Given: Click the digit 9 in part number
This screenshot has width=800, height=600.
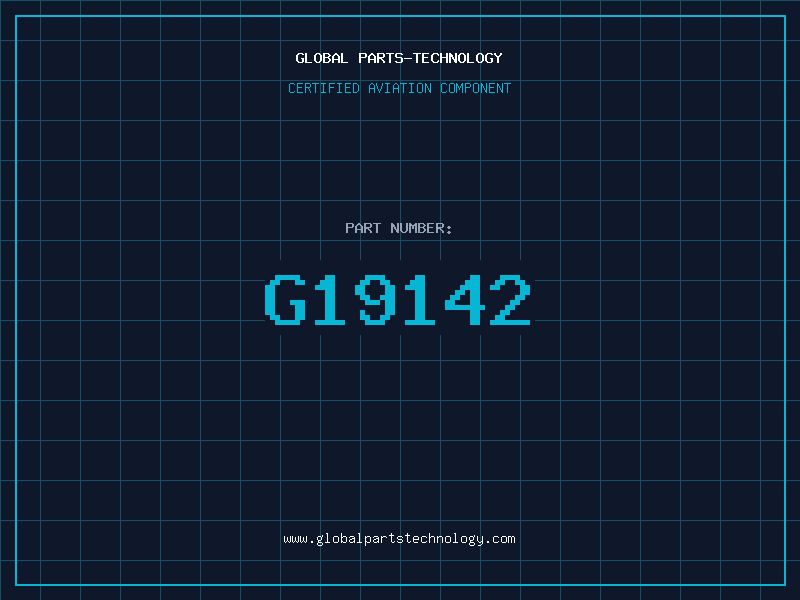Looking at the screenshot, I should (376, 299).
